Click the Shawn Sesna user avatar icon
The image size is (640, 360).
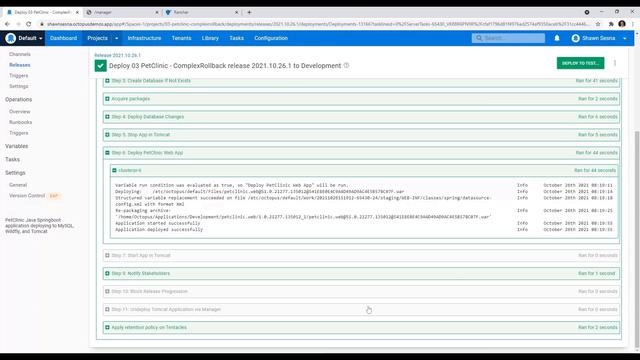click(x=576, y=38)
